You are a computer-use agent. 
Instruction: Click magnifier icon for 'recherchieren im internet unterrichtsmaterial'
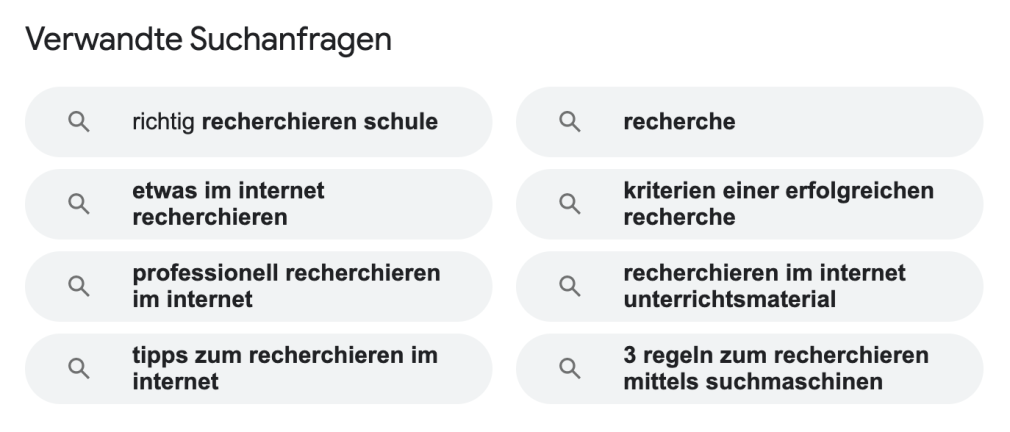pyautogui.click(x=569, y=286)
